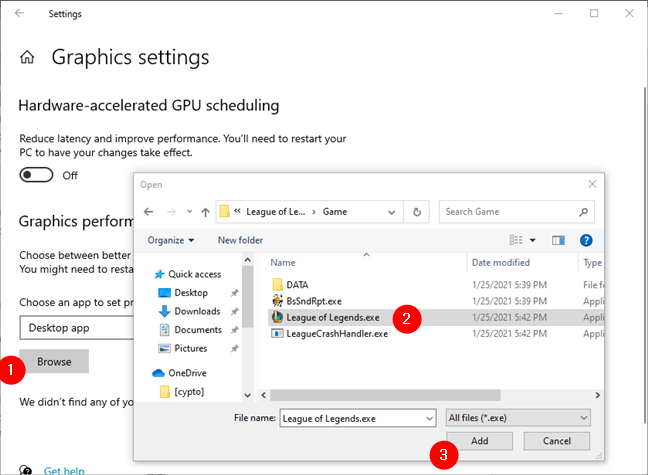Select OneDrive in navigation pane

(x=179, y=373)
